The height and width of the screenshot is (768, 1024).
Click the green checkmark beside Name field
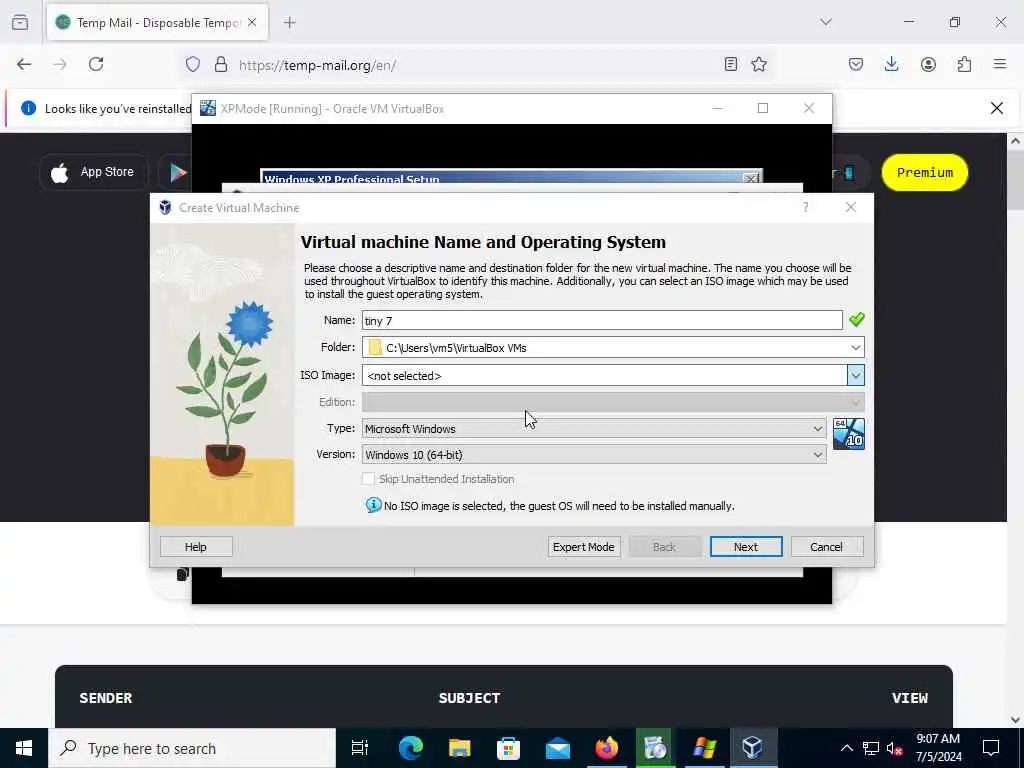[856, 319]
